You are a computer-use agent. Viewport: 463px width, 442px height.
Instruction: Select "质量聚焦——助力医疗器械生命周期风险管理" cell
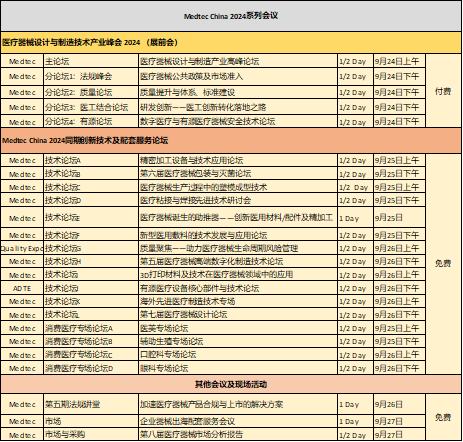(x=238, y=248)
